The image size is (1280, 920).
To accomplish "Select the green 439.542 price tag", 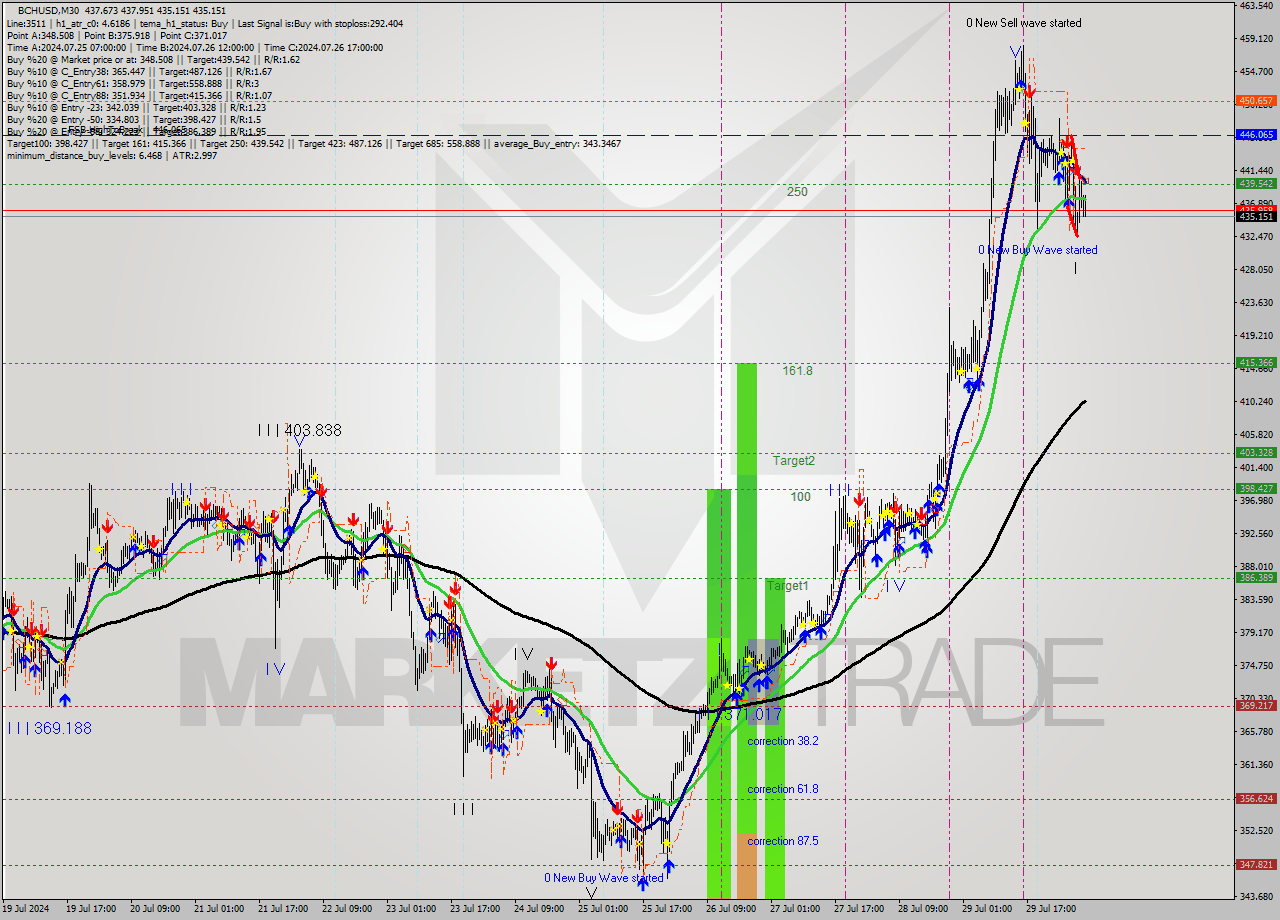I will [1255, 183].
